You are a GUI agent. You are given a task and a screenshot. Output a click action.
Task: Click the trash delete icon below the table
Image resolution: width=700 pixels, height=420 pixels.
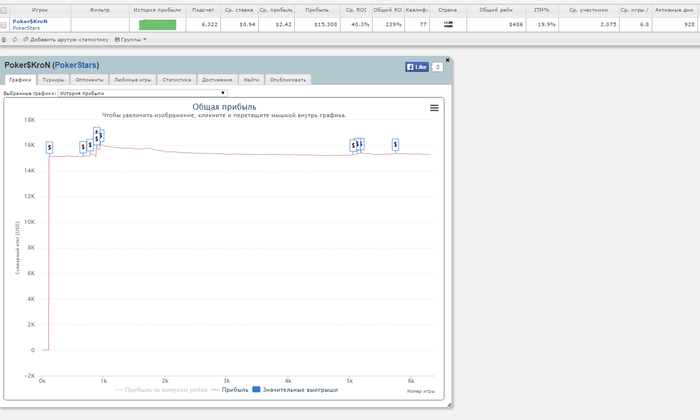pyautogui.click(x=4, y=40)
